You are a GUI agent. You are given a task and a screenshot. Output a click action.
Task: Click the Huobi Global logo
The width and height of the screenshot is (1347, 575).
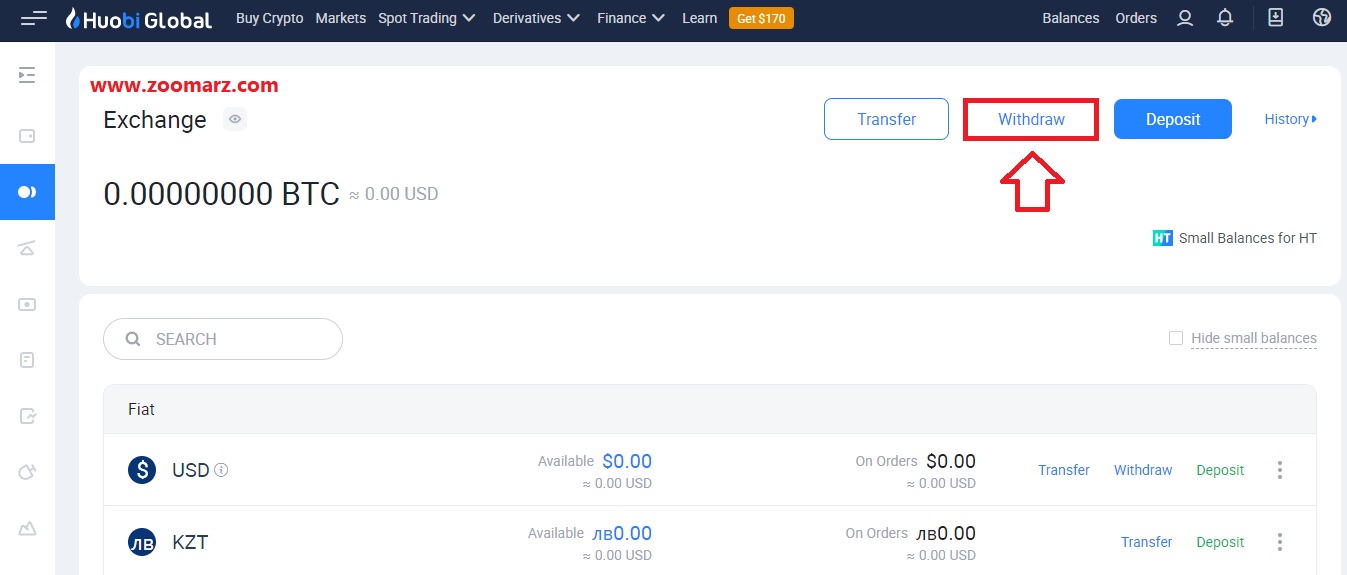click(x=139, y=18)
